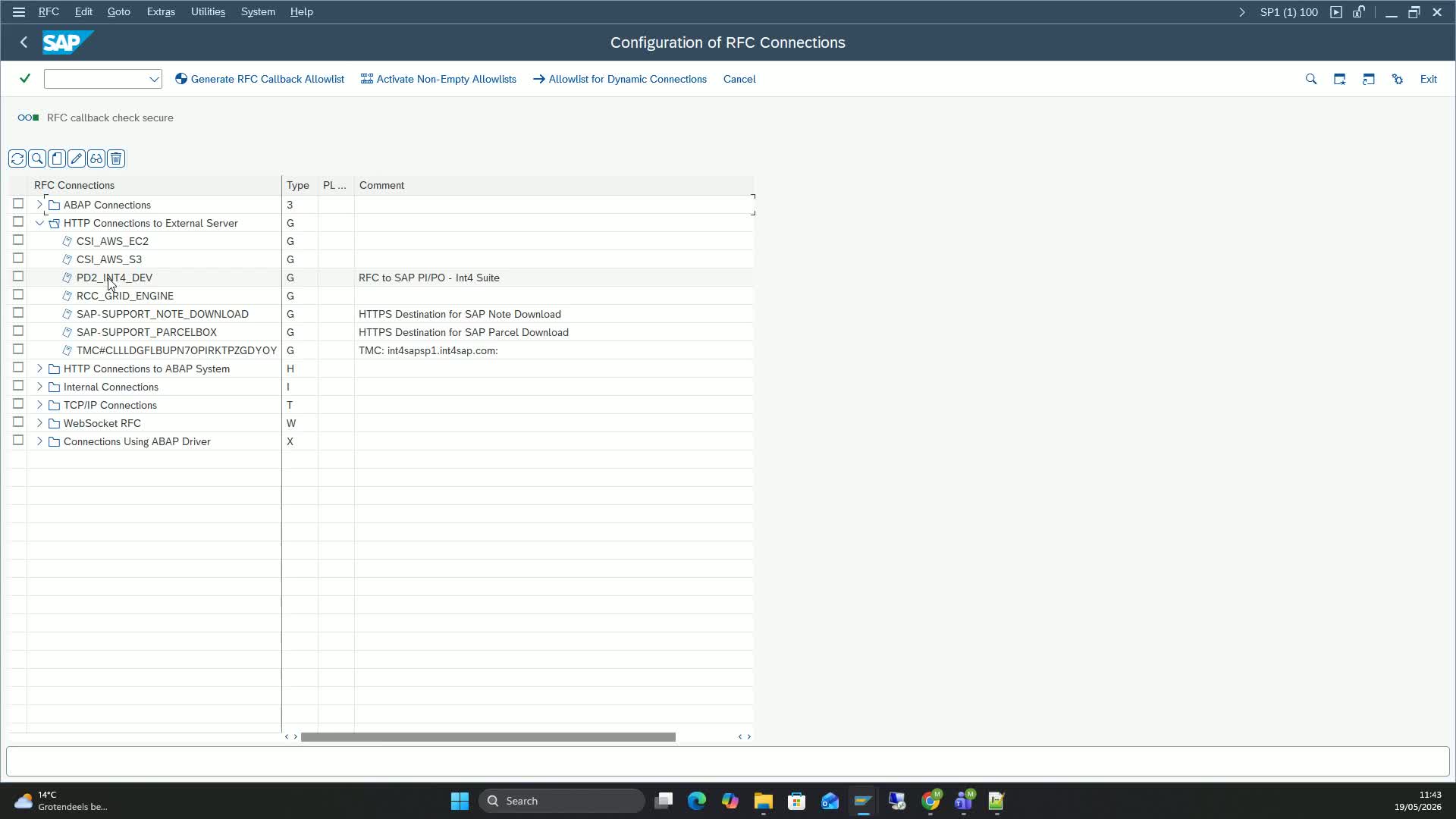Expand the ABAP Connections folder

(39, 205)
